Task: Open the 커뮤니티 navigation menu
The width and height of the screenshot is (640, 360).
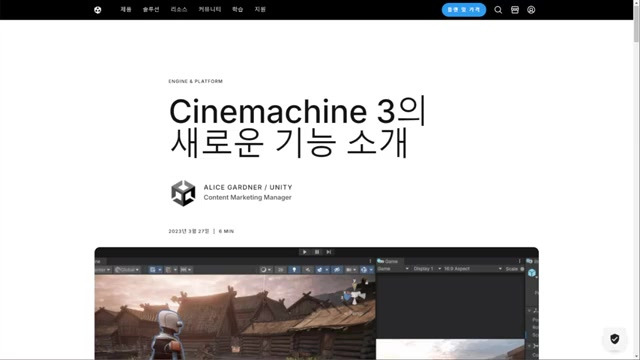Action: click(210, 9)
